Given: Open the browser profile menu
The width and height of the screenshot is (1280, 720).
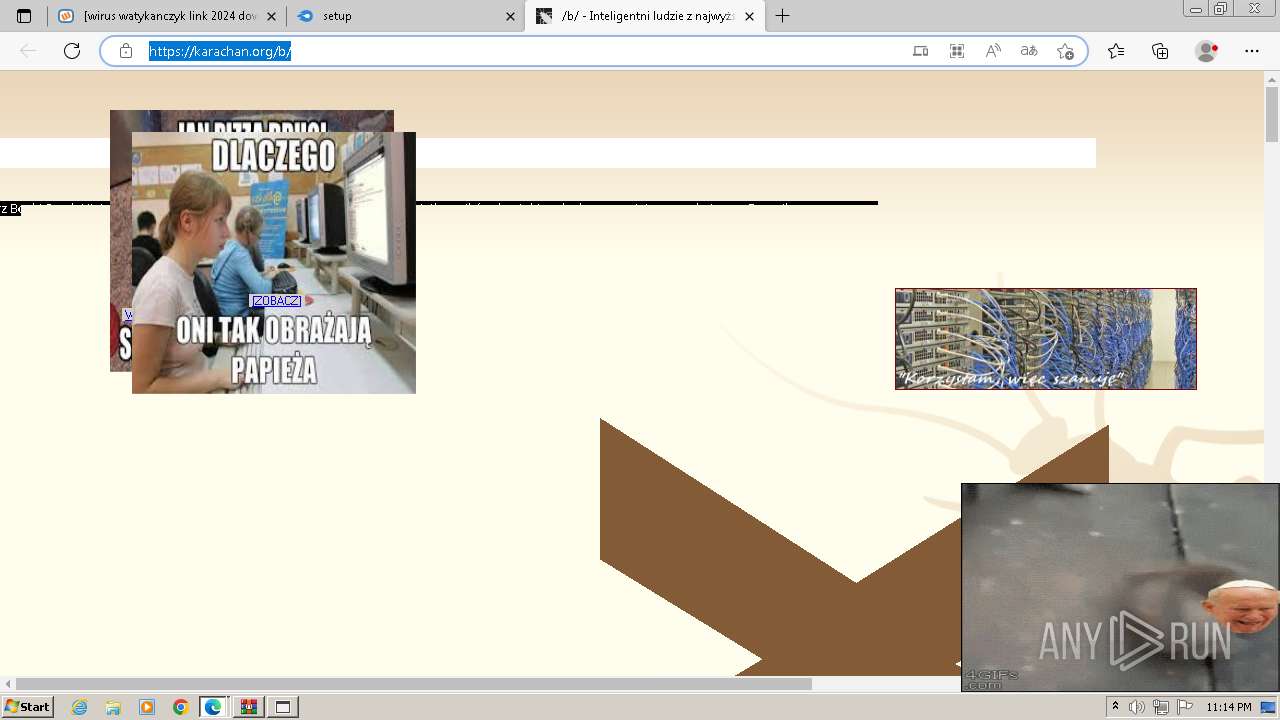Looking at the screenshot, I should [1207, 51].
